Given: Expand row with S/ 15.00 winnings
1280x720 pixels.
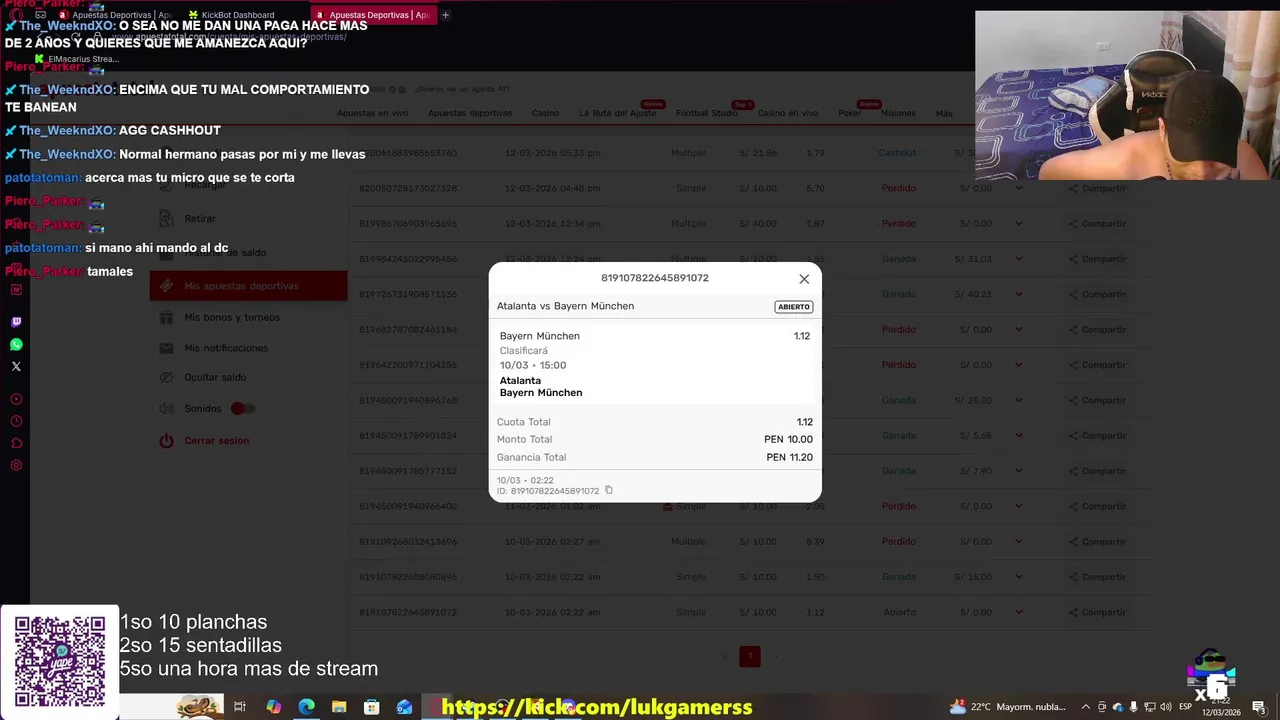Looking at the screenshot, I should pyautogui.click(x=1019, y=577).
